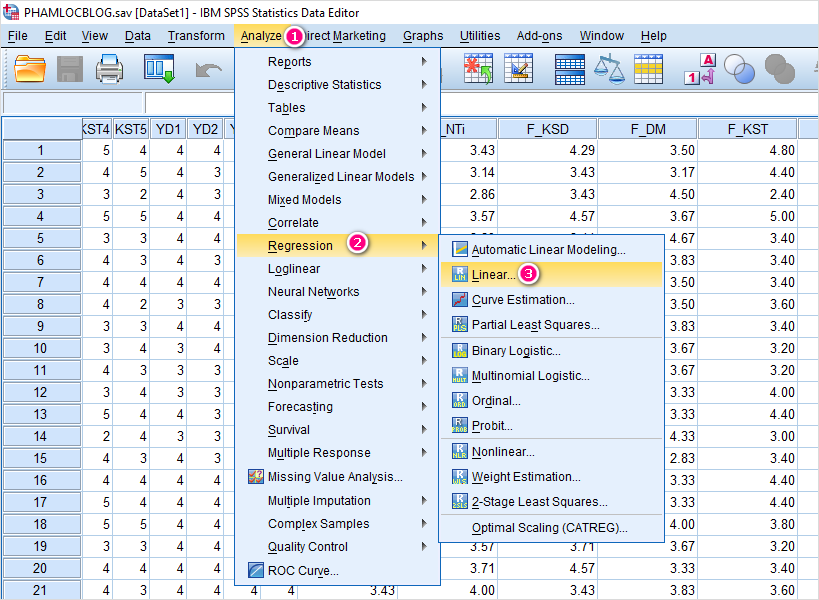Choose Linear... in the Regression submenu
Screen dimensions: 819x600
pos(494,274)
